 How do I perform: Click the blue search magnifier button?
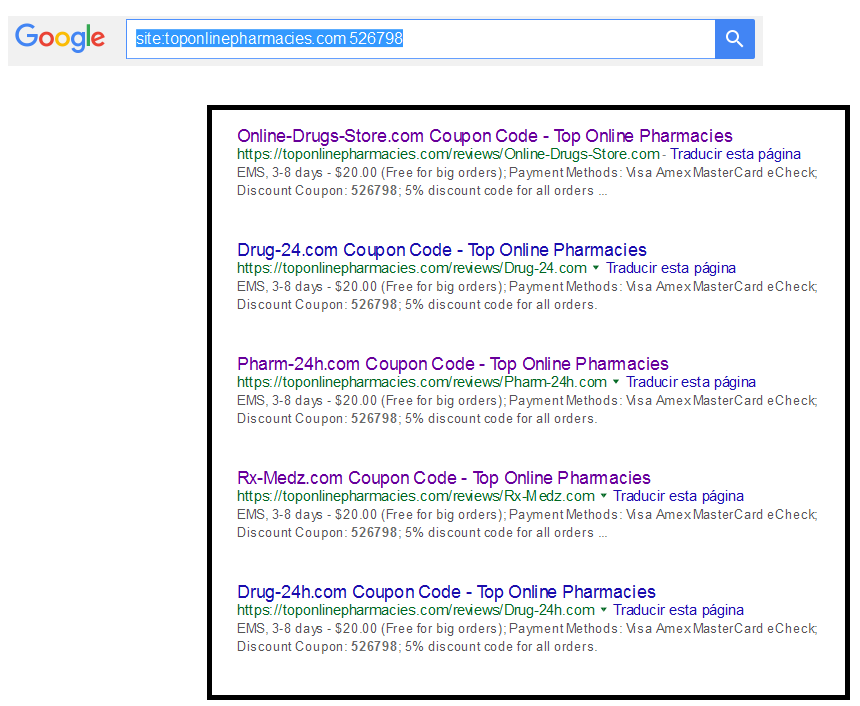point(734,39)
